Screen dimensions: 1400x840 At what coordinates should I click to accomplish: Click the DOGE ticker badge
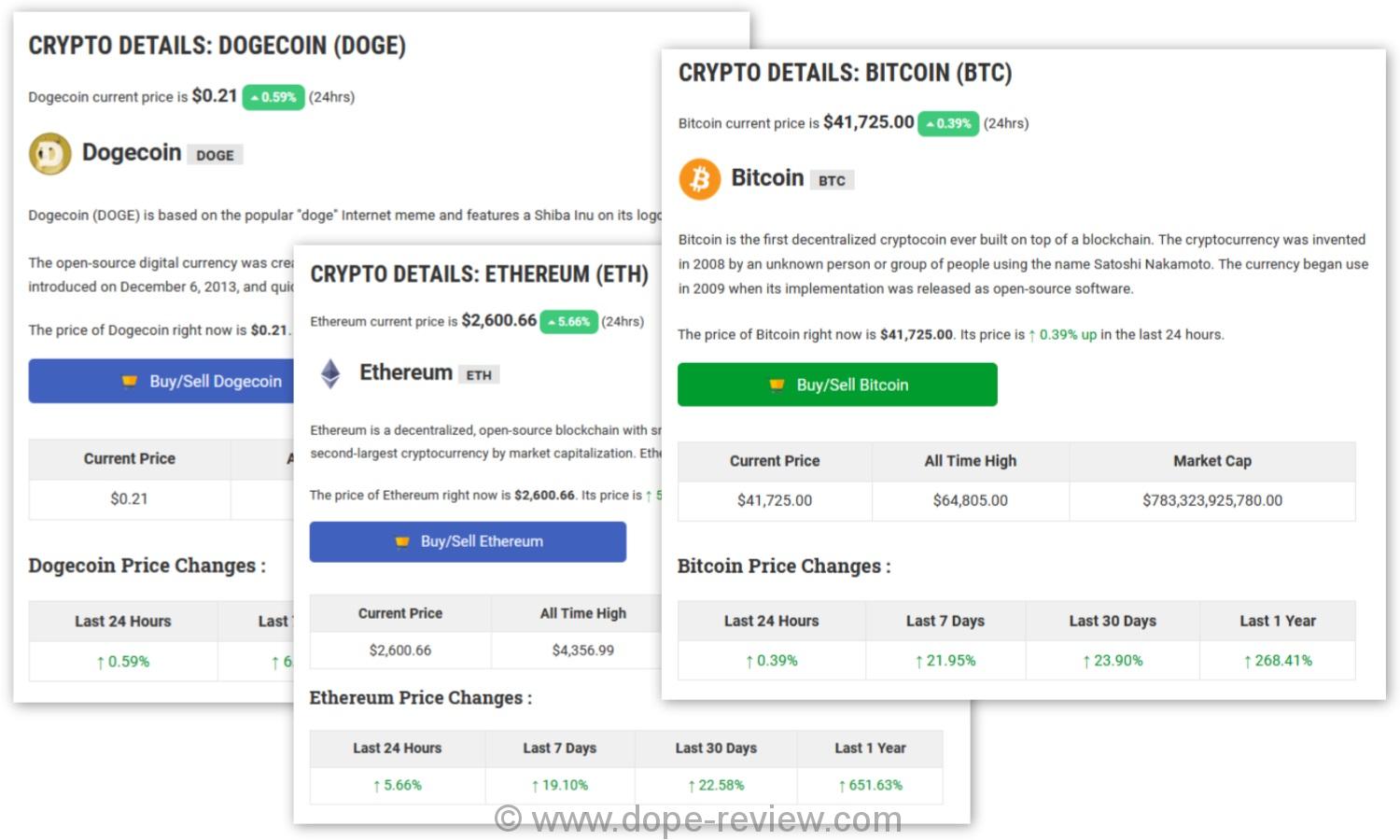tap(215, 155)
